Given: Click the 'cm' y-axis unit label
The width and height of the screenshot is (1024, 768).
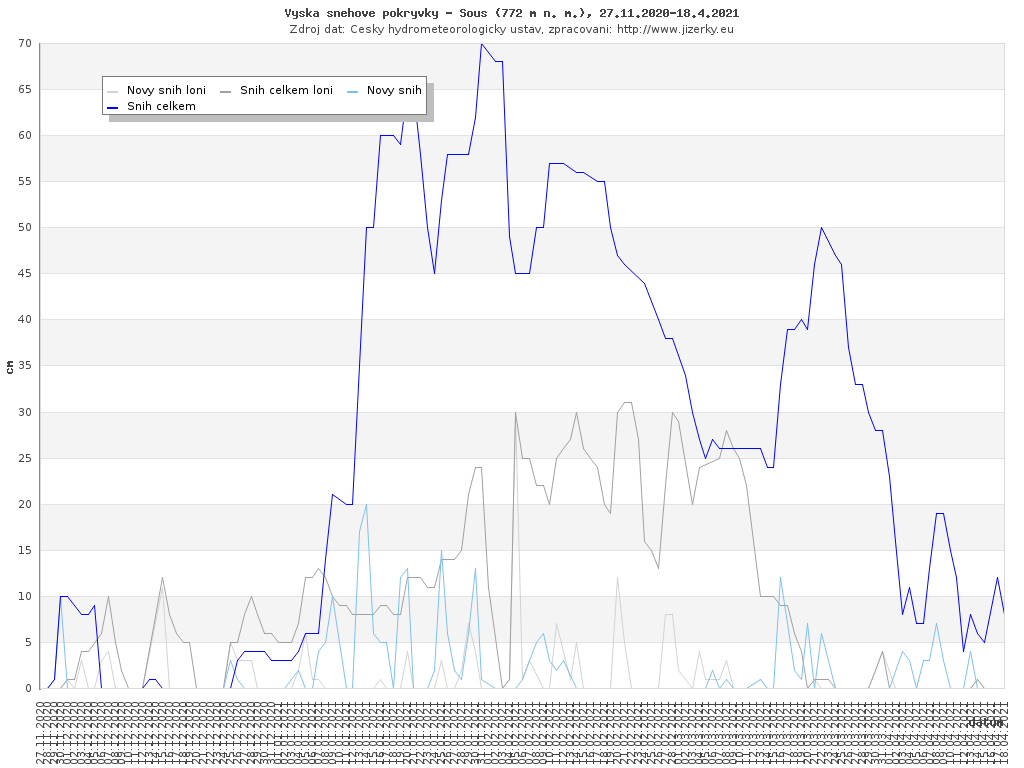Looking at the screenshot, I should [10, 366].
